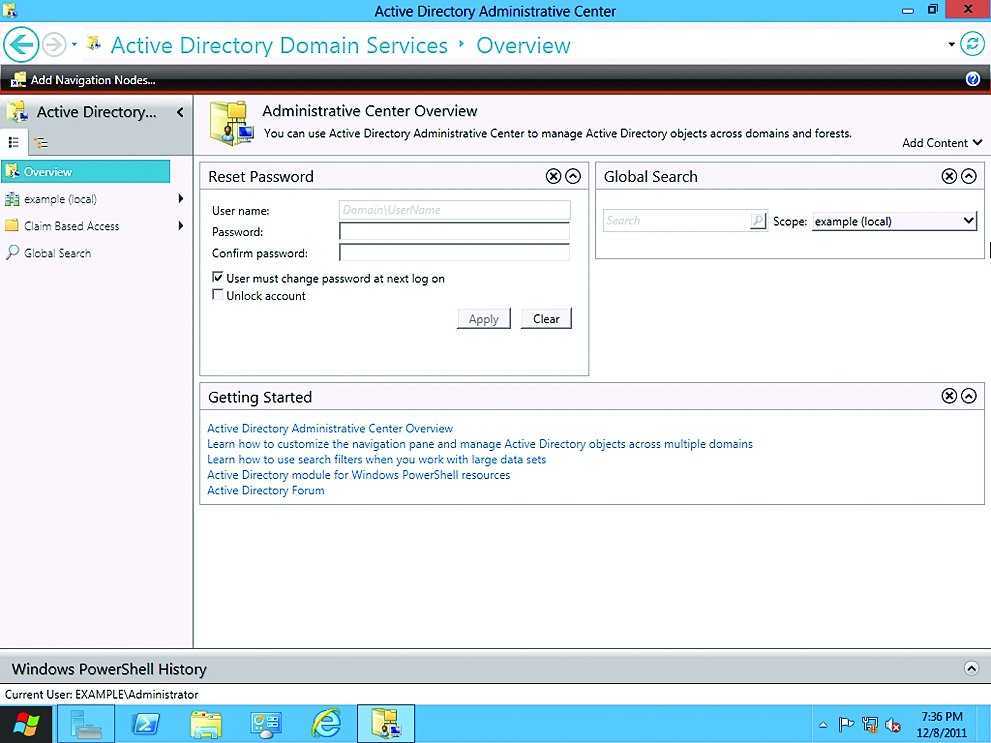Select Global Search in navigation pane

(x=57, y=253)
